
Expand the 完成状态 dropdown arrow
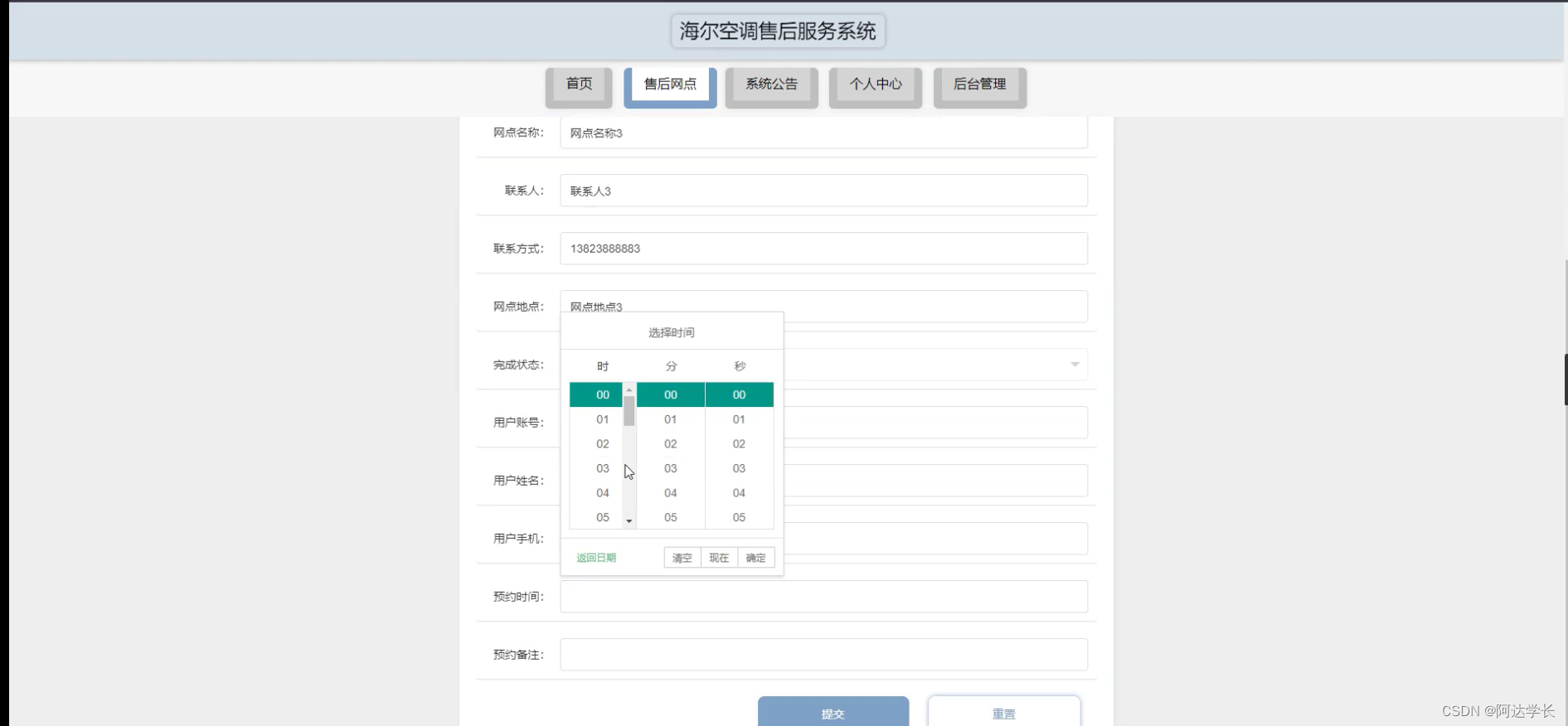click(x=1075, y=365)
